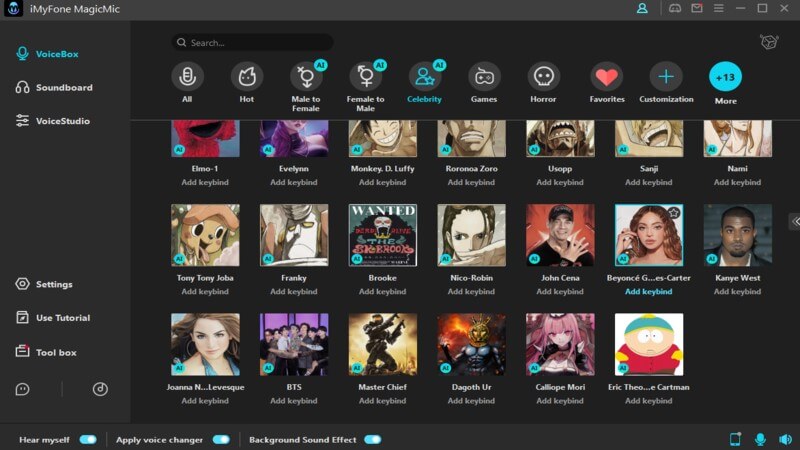800x450 pixels.
Task: Click the Sanji voice name
Action: [x=649, y=168]
